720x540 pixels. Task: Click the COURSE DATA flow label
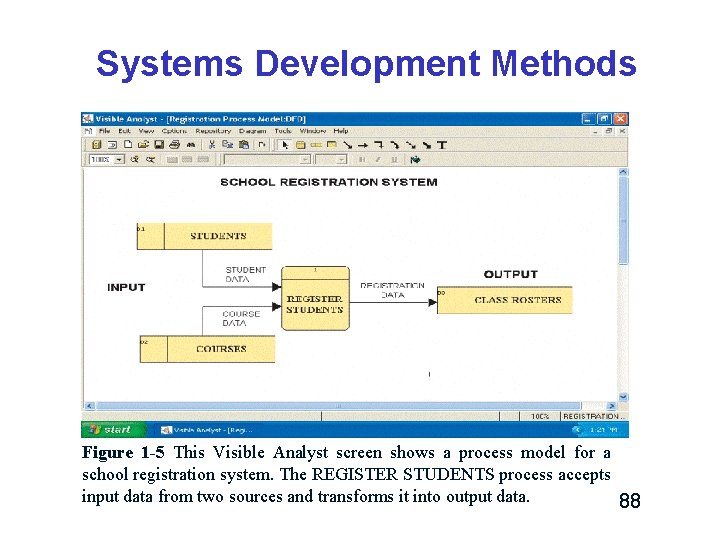pyautogui.click(x=241, y=318)
